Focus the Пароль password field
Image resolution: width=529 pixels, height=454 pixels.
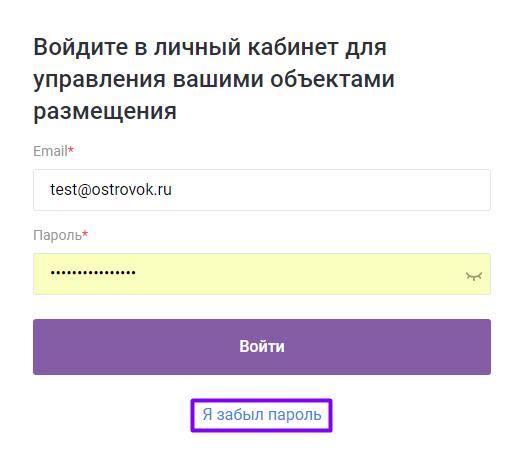click(262, 274)
